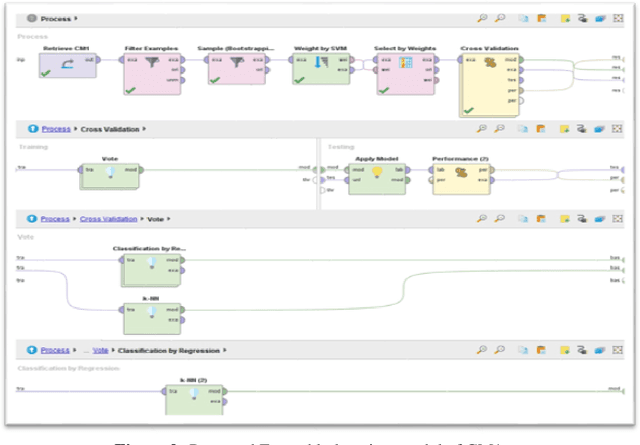Viewport: 640px width, 445px height.
Task: Click the ellipsis in the Classification by Regression breadcrumb
Action: (86, 351)
